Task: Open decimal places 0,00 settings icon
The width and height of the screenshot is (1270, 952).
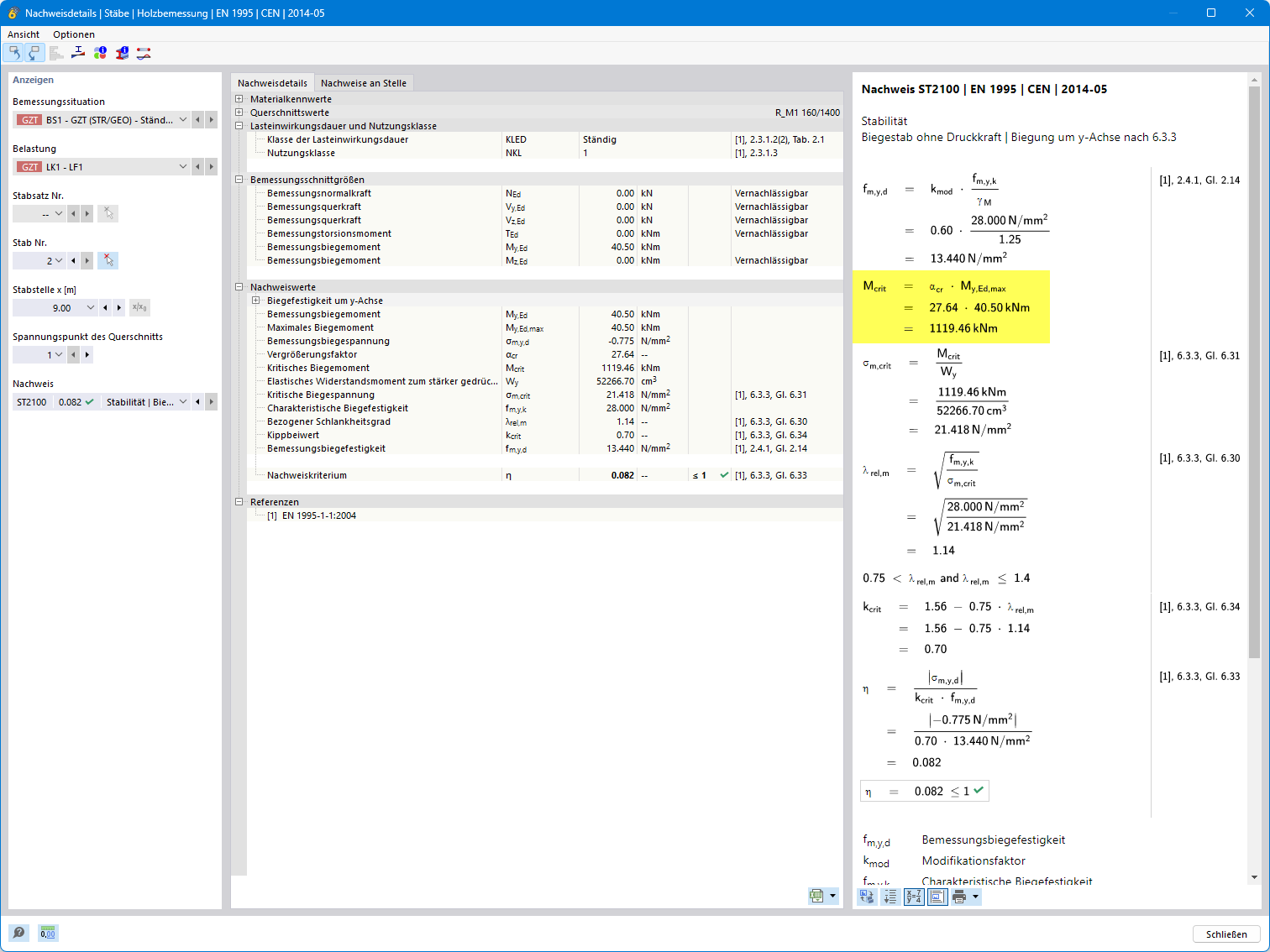Action: point(48,933)
